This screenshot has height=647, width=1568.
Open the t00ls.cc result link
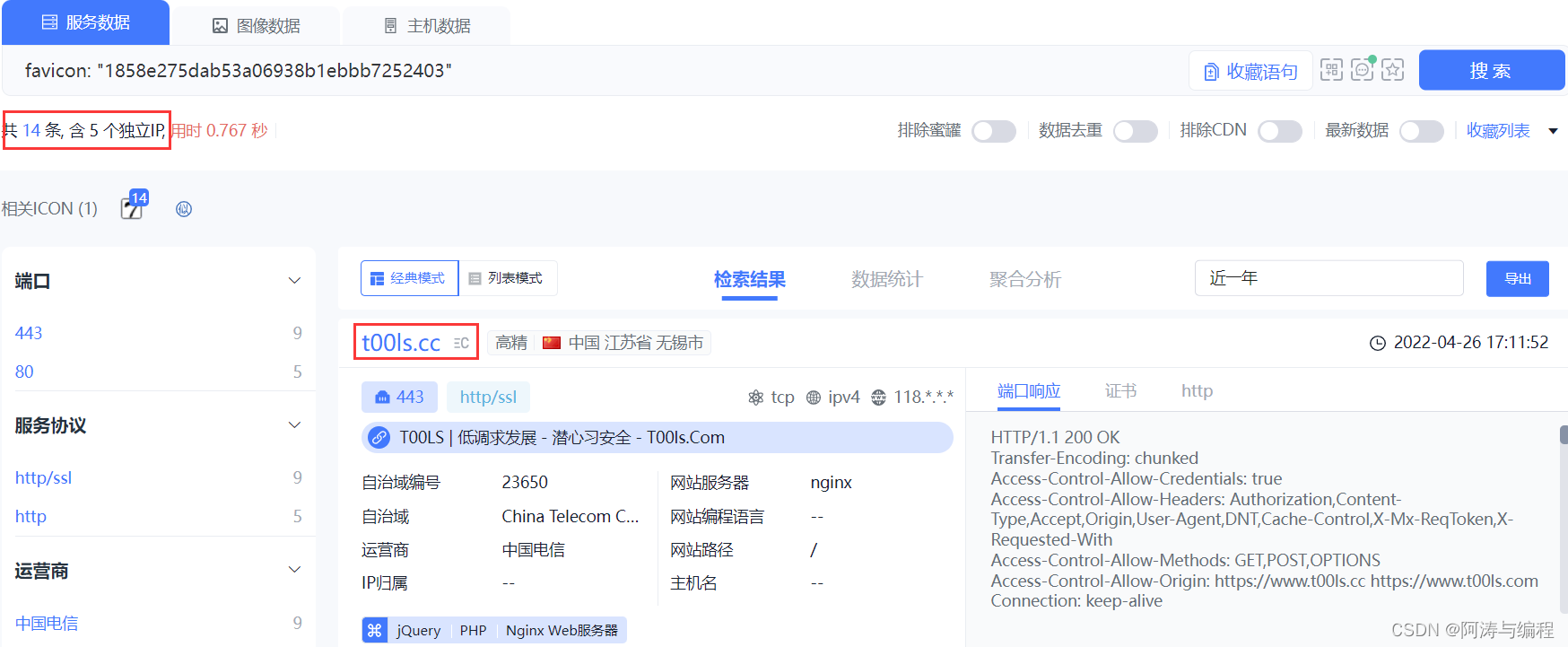[401, 343]
